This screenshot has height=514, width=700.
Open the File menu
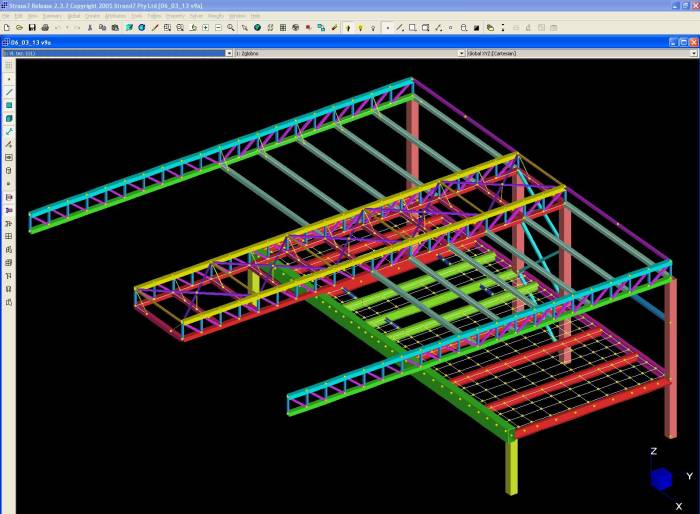[6, 16]
